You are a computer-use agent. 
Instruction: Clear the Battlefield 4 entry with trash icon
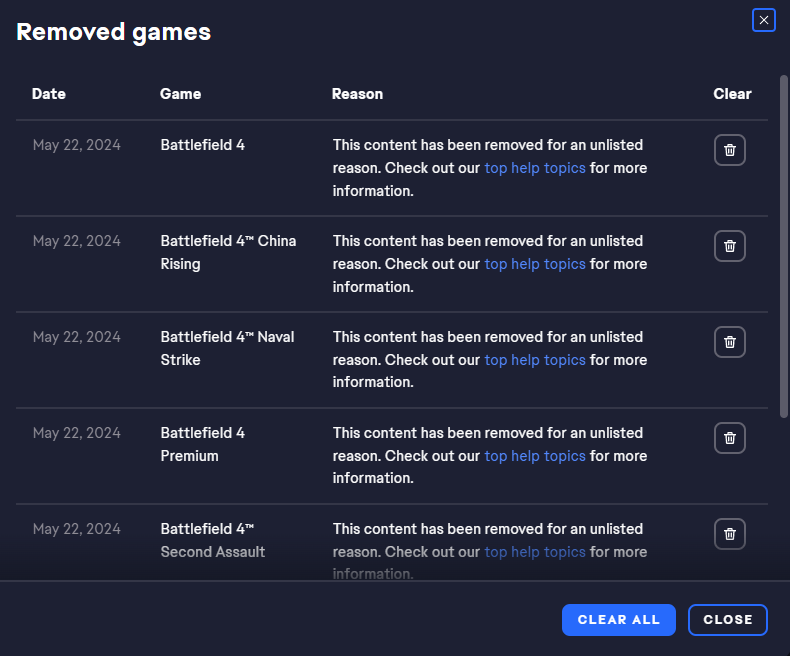(x=730, y=150)
